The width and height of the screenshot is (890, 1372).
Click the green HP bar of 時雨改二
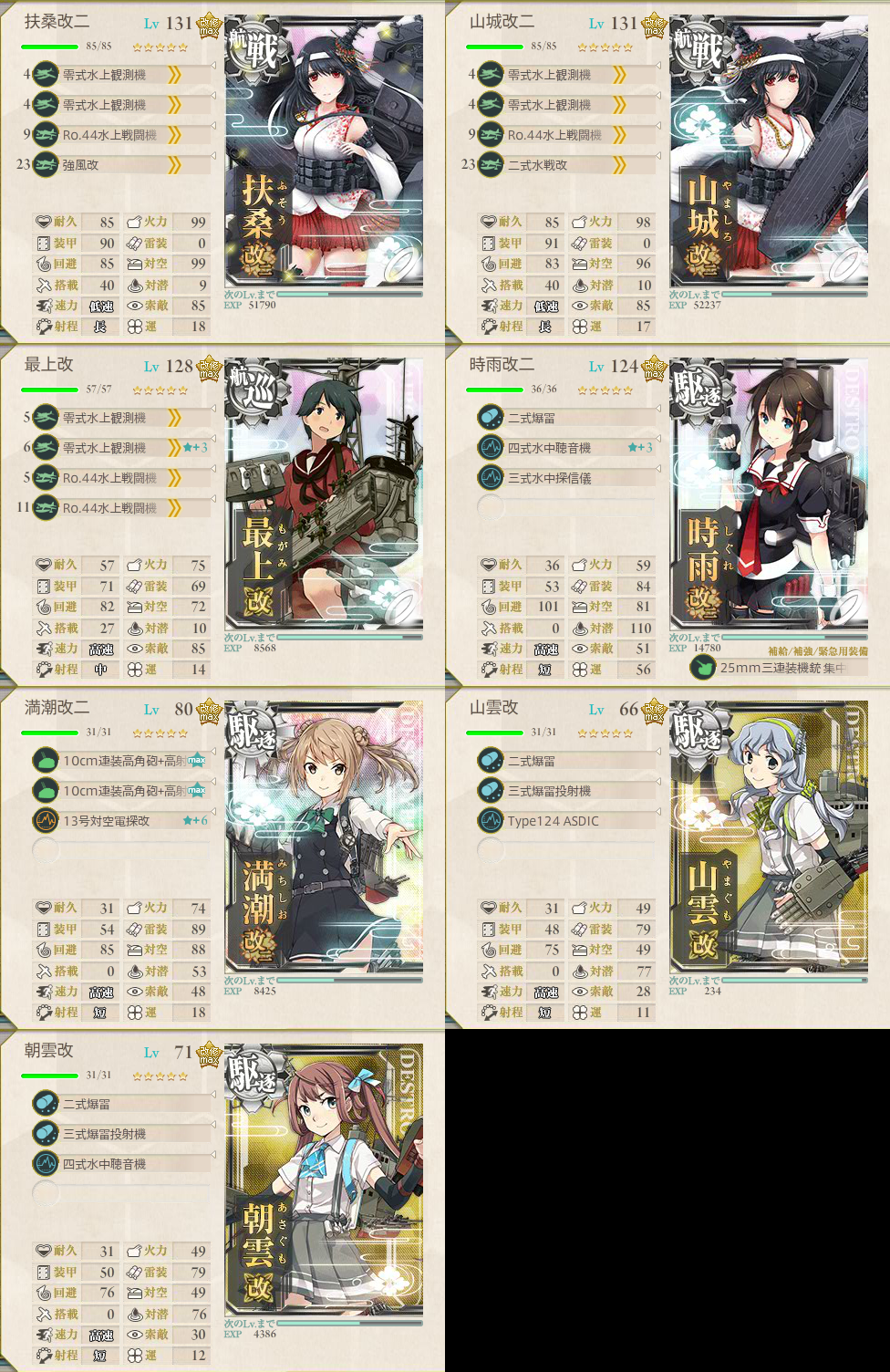click(x=494, y=390)
